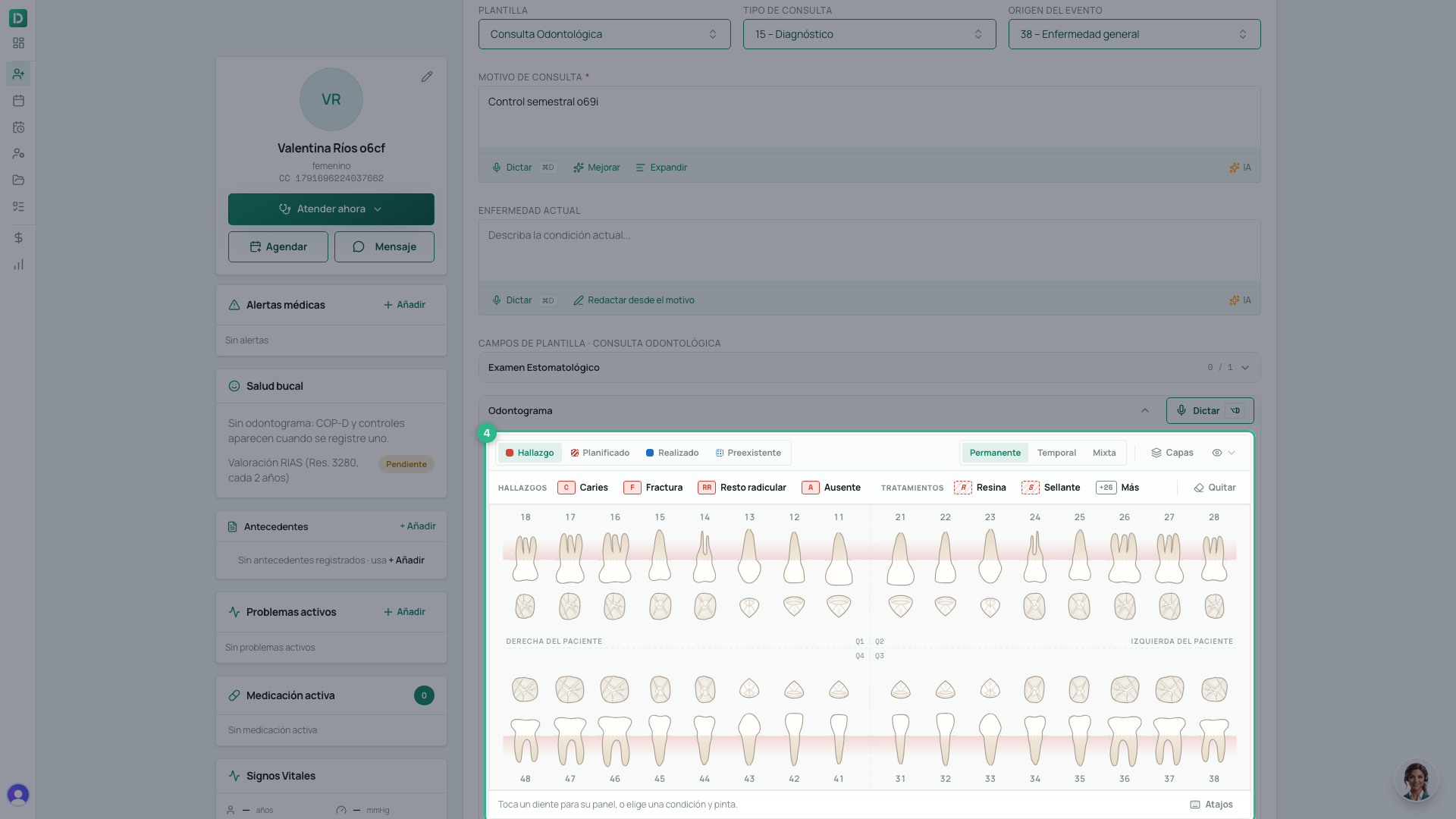This screenshot has width=1456, height=819.
Task: Click the user avatar in sidebar bottom
Action: click(18, 794)
